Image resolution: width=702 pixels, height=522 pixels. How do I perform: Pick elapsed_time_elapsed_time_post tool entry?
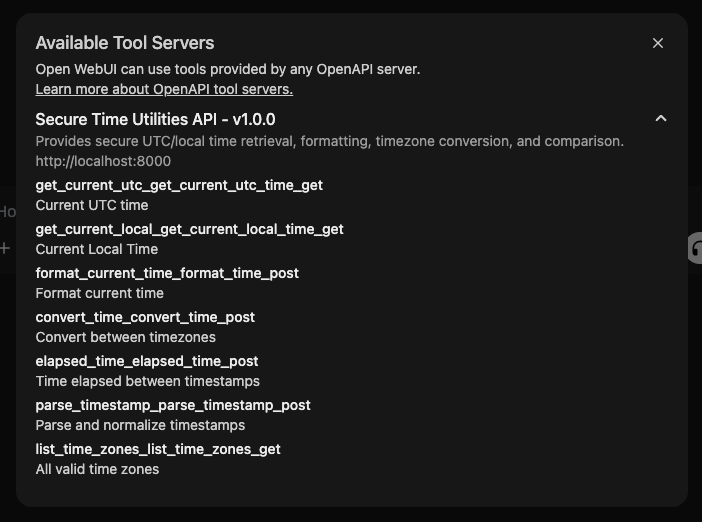tap(147, 361)
